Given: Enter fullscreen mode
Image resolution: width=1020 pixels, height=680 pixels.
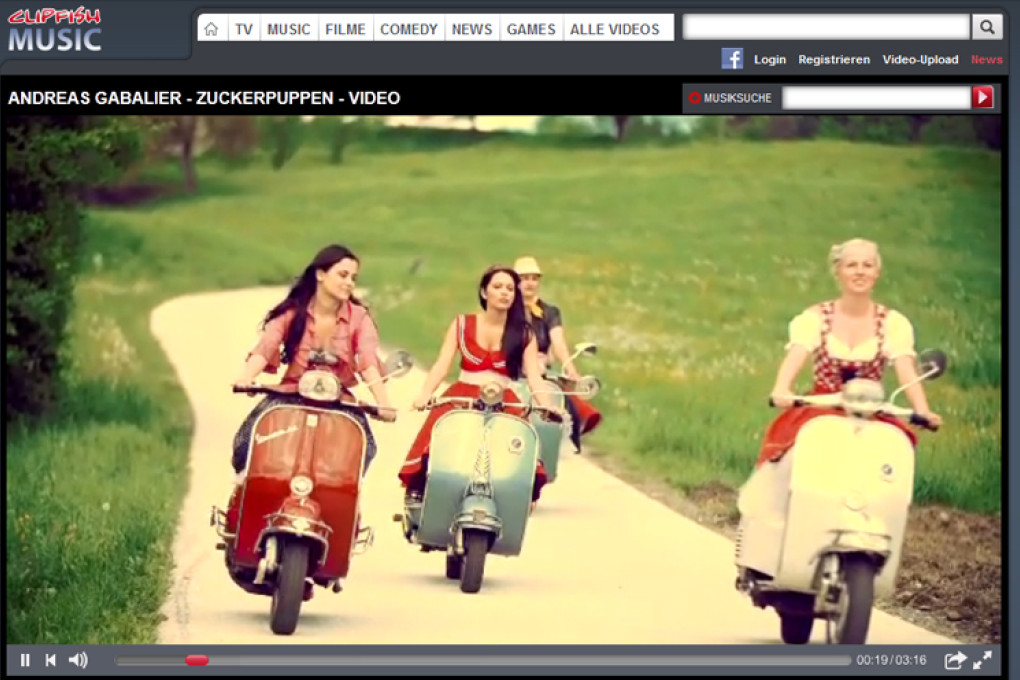Looking at the screenshot, I should 982,660.
